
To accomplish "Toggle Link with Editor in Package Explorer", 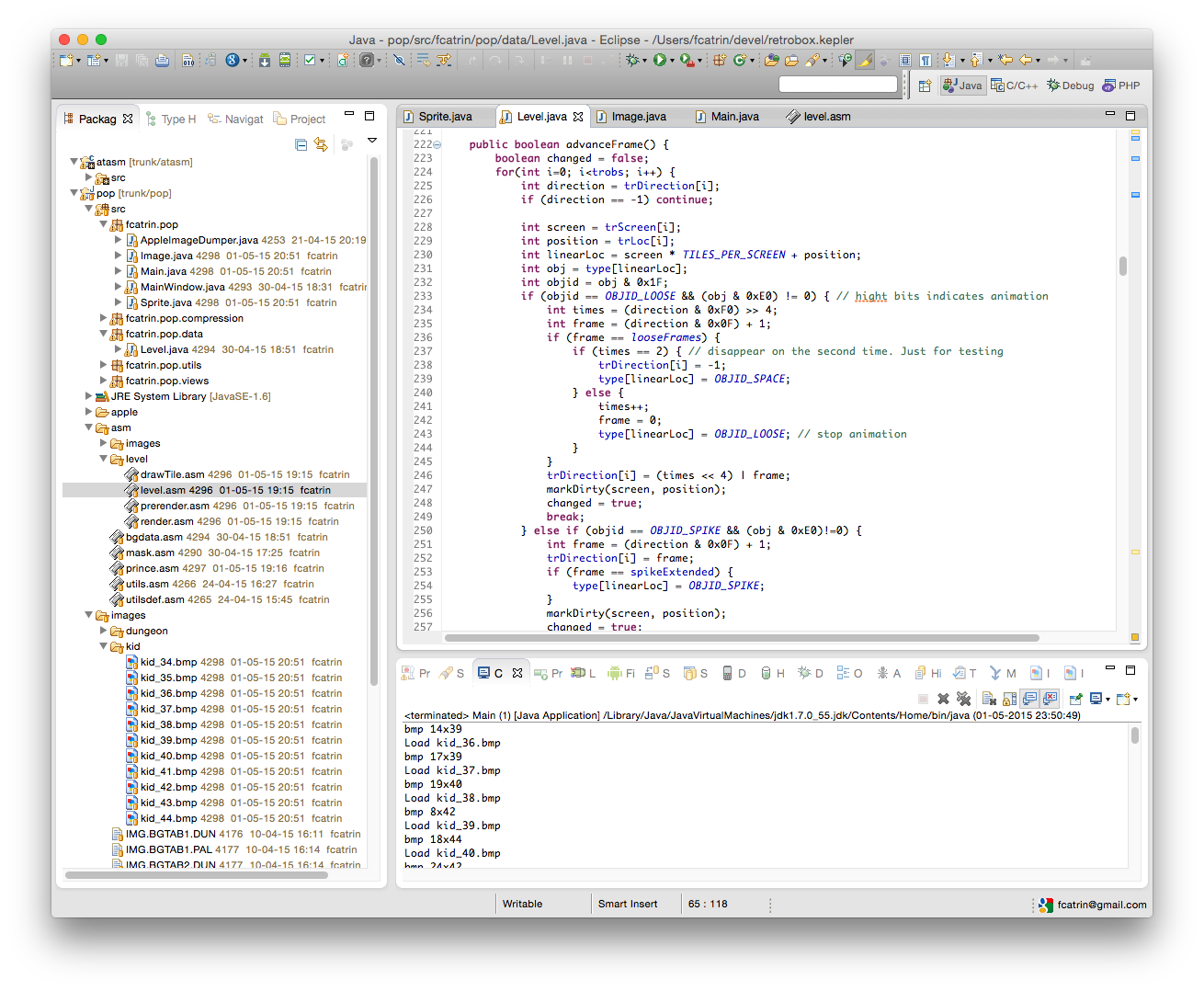I will pyautogui.click(x=321, y=144).
